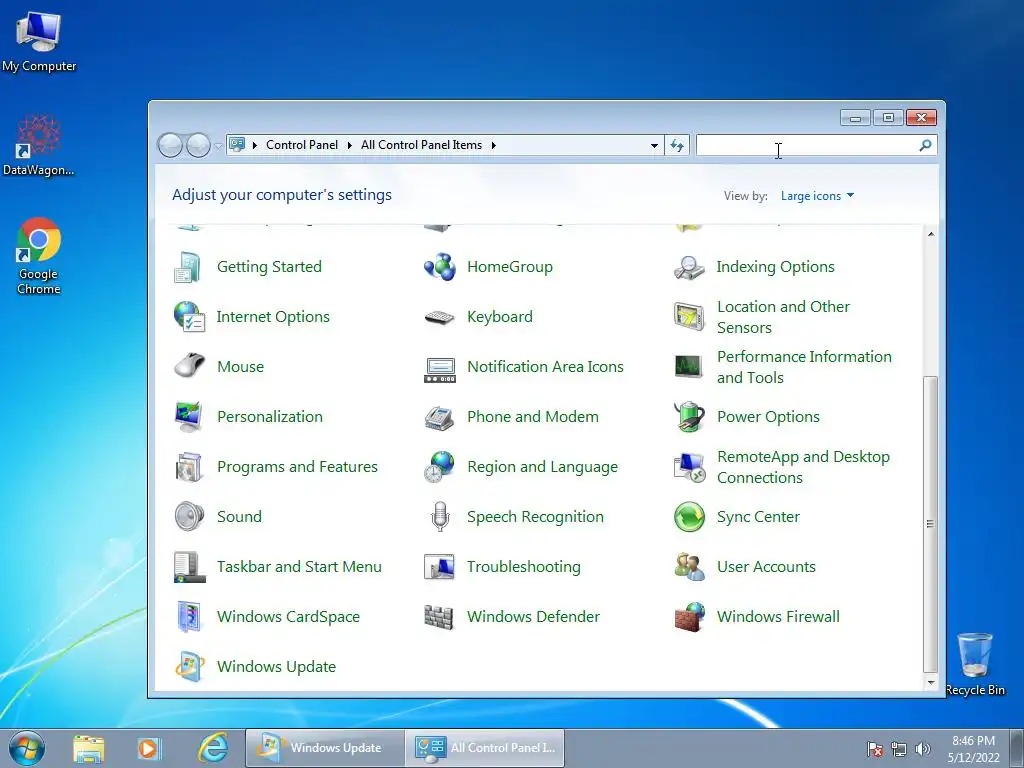Open RemoteApp and Desktop Connections icon
The image size is (1024, 768).
(x=689, y=467)
